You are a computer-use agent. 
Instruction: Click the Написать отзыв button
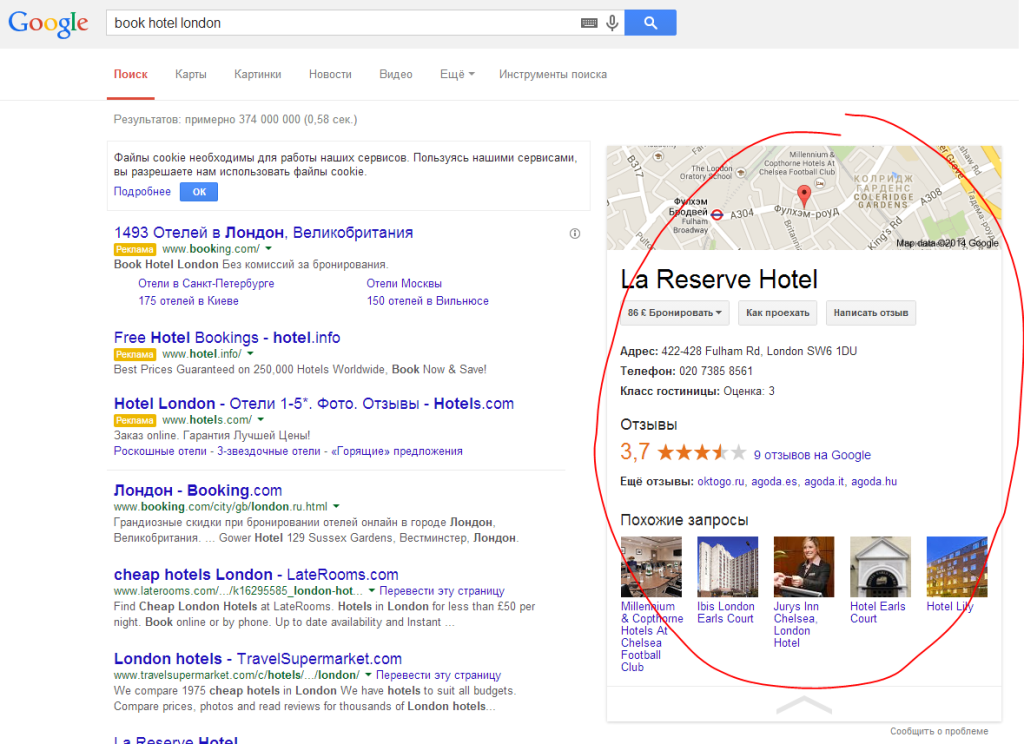pyautogui.click(x=871, y=313)
